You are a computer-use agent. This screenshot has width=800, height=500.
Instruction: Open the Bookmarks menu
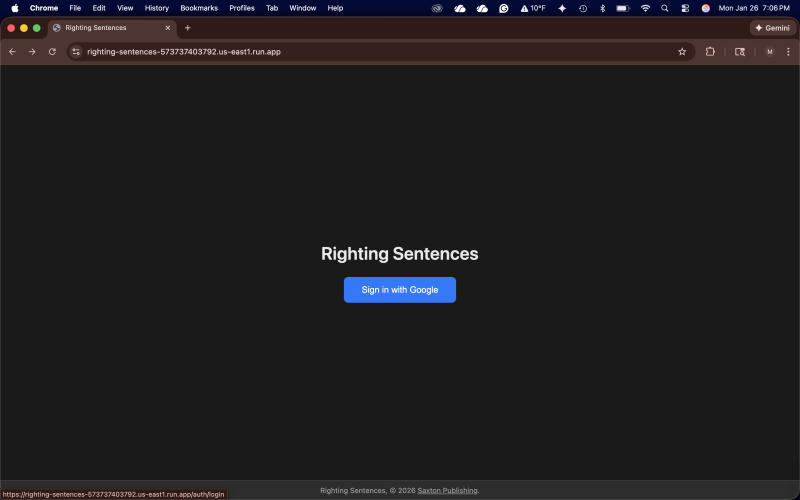pyautogui.click(x=199, y=8)
